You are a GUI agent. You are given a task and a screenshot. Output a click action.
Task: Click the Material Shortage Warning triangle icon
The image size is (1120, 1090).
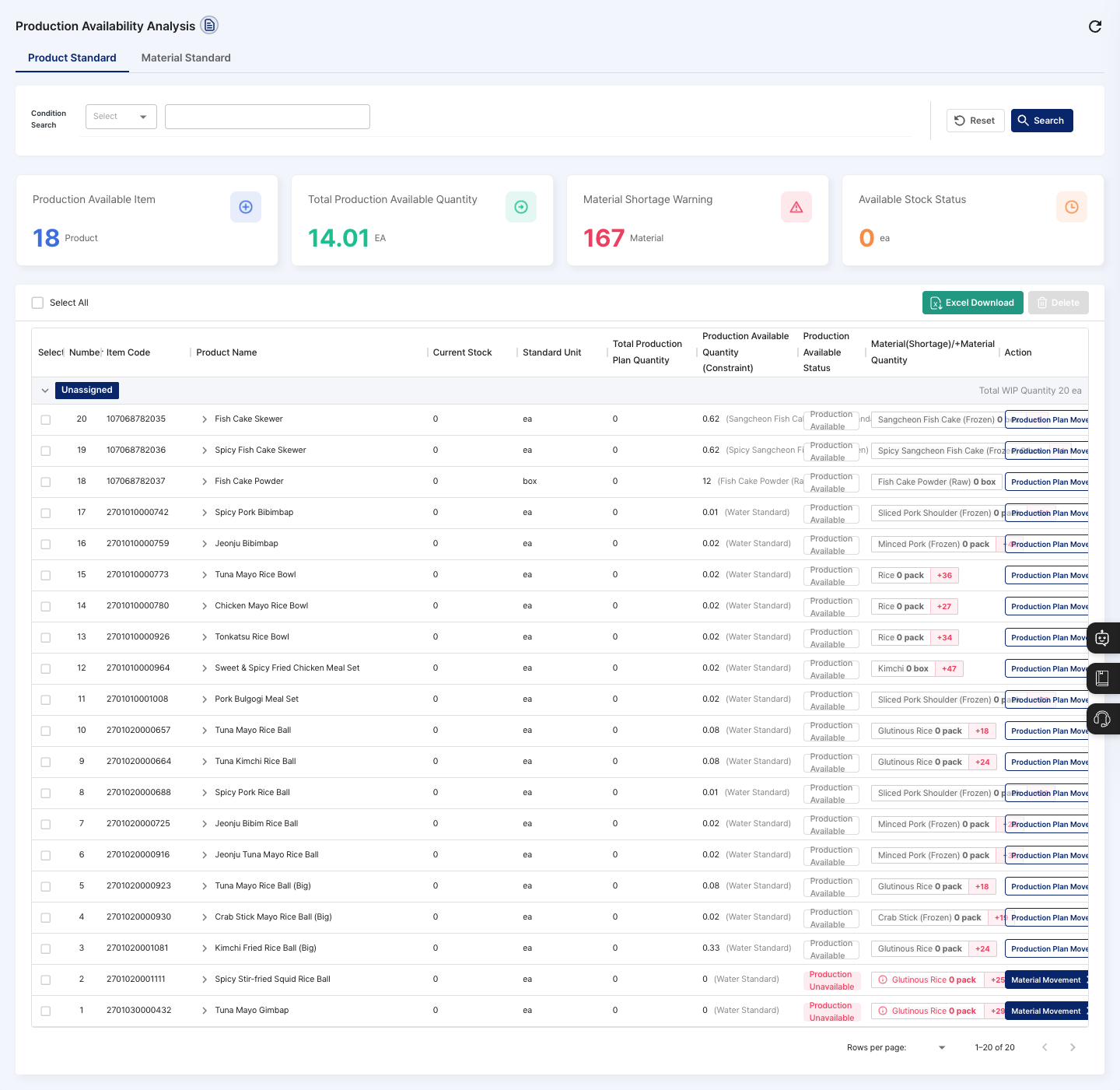[x=796, y=207]
